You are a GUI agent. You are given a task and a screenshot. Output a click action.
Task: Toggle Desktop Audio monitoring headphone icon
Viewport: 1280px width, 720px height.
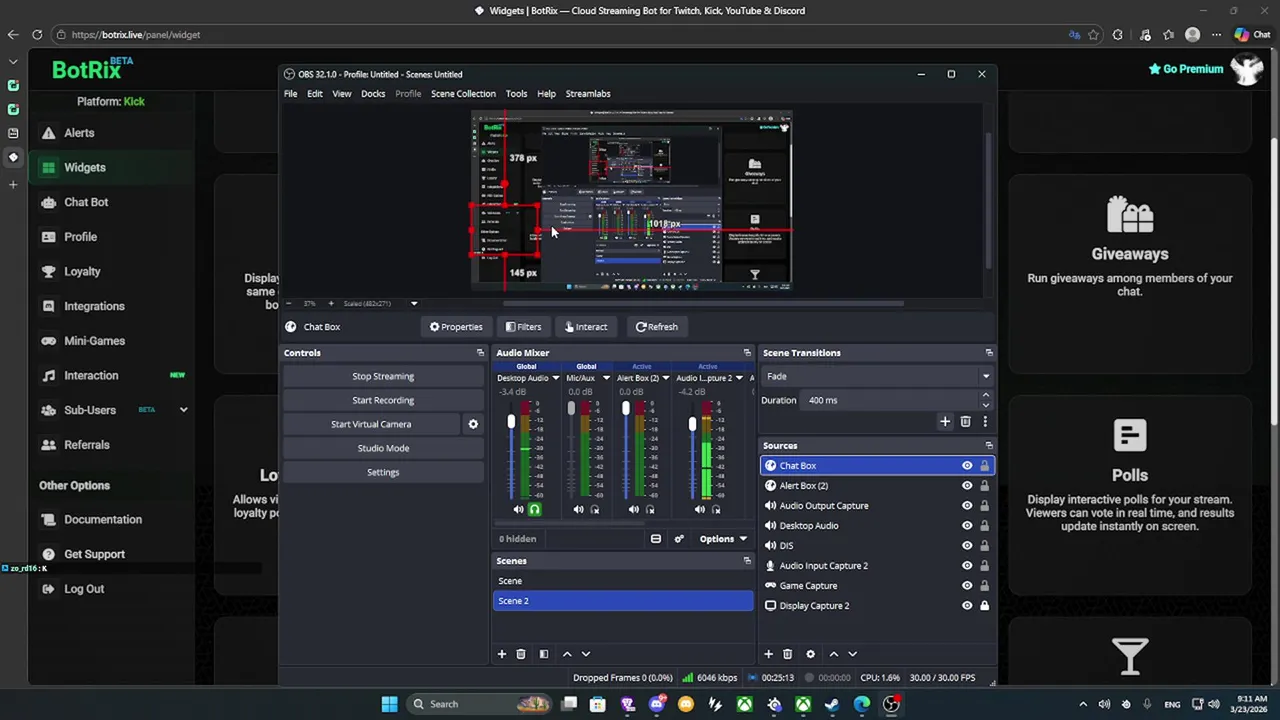pyautogui.click(x=534, y=510)
